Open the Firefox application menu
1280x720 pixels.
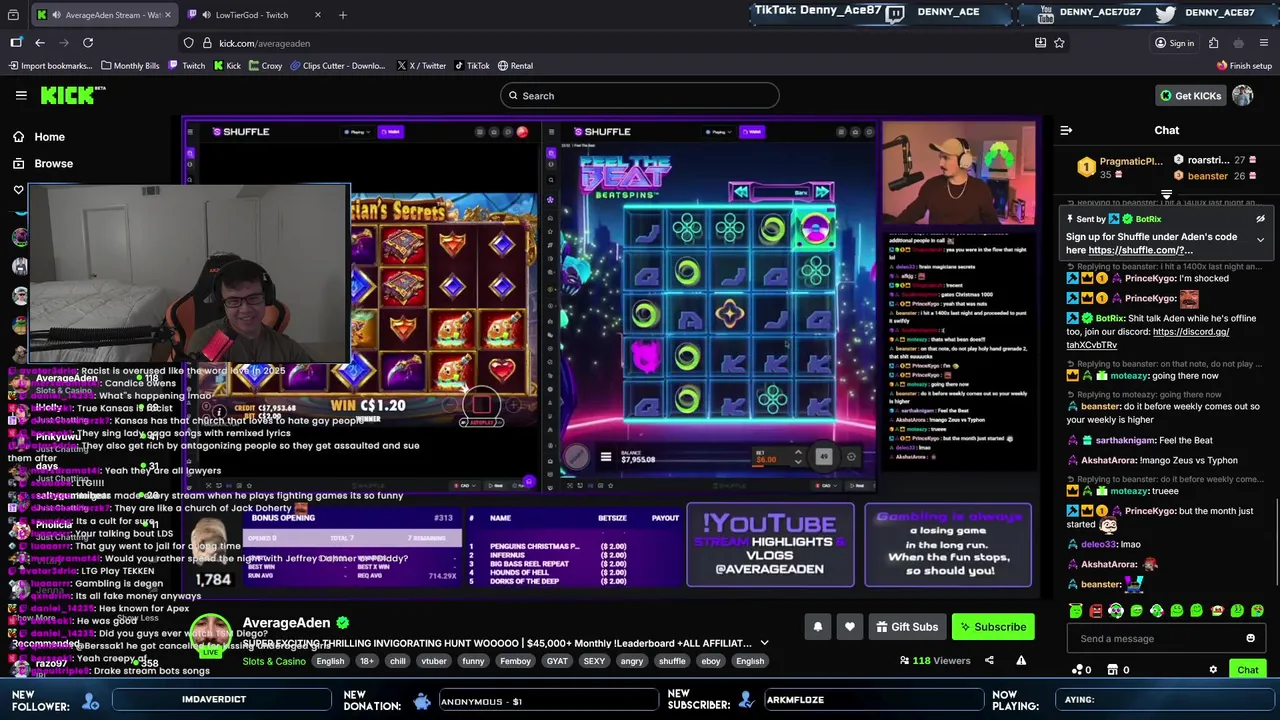[x=1264, y=43]
